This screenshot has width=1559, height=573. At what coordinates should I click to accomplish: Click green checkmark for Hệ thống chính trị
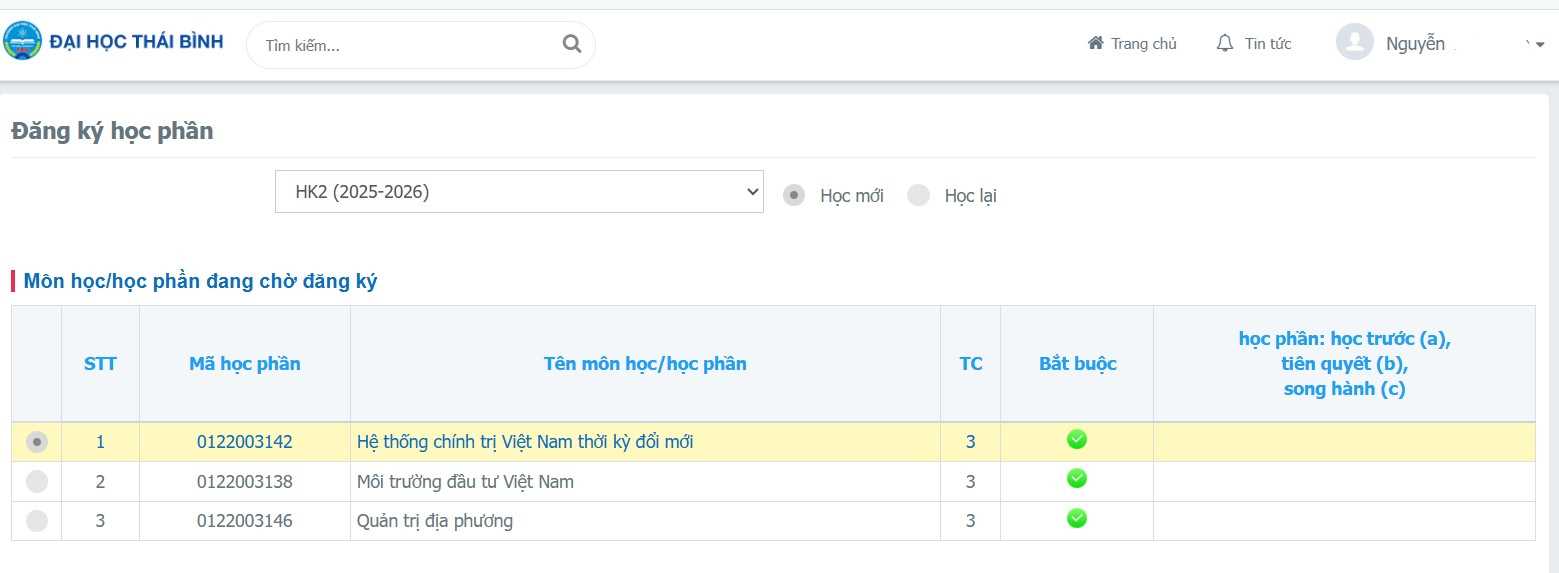1077,439
